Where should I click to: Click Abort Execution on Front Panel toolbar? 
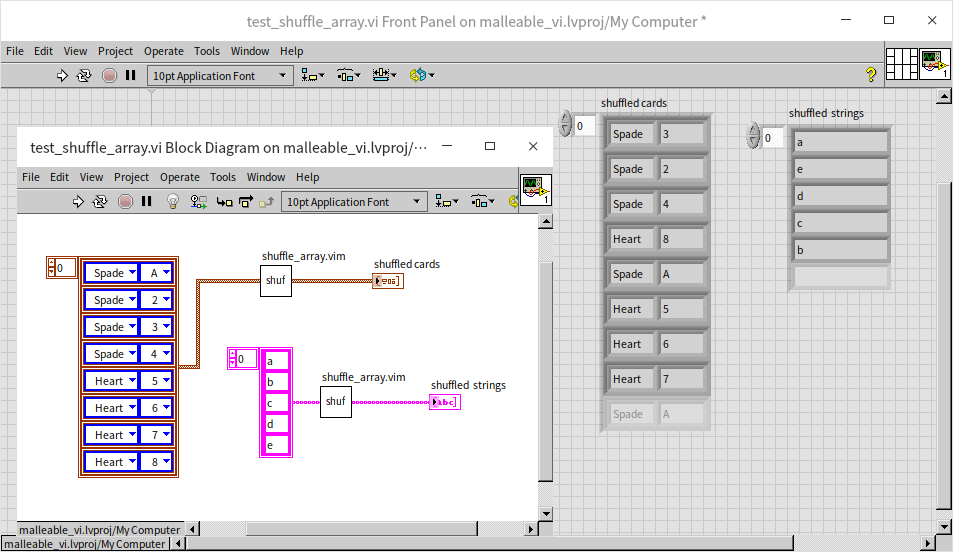(x=109, y=76)
